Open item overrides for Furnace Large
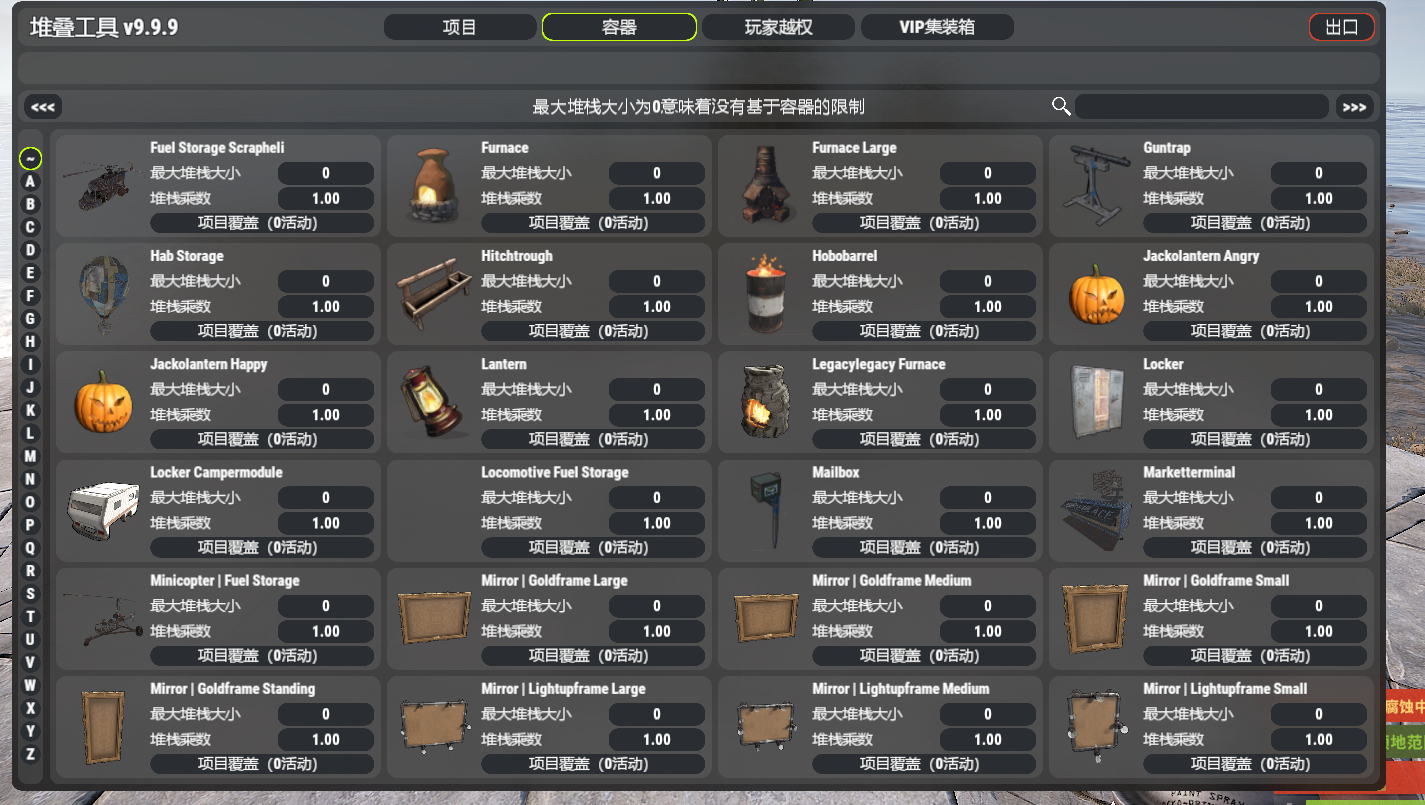1425x805 pixels. (920, 223)
